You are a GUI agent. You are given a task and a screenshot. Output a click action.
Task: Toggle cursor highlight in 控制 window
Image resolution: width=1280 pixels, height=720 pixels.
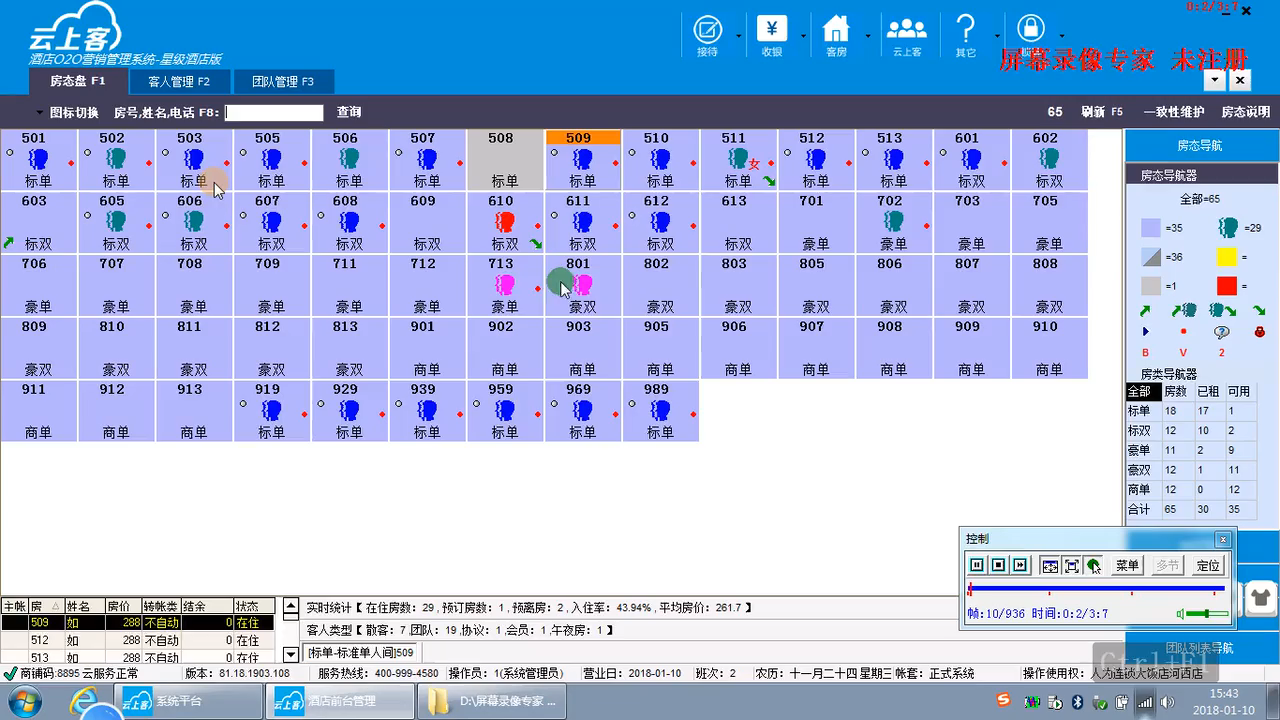1094,565
